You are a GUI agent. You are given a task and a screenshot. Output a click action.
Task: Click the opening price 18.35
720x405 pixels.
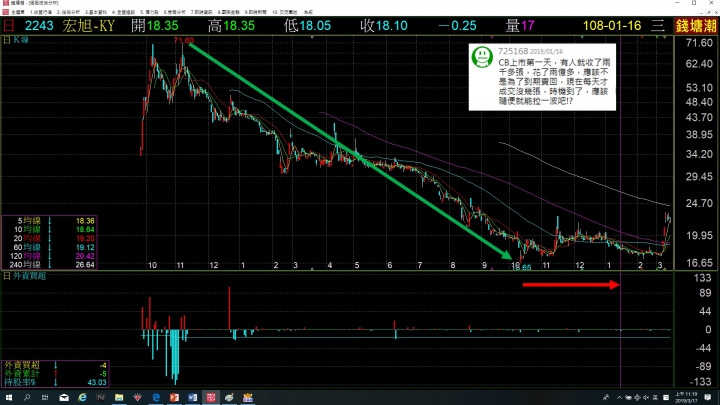(162, 26)
